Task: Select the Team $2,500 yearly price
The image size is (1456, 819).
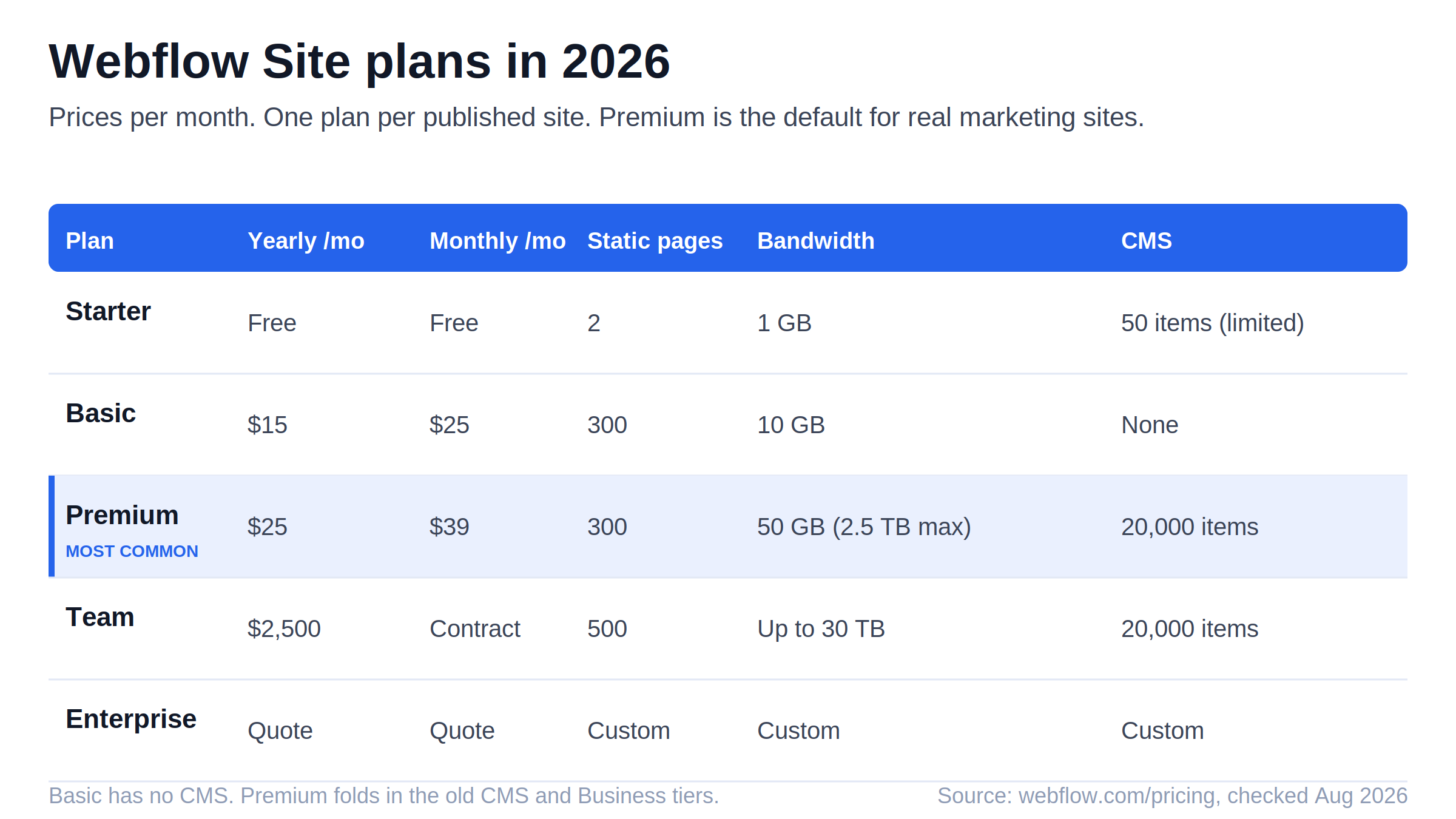Action: [284, 629]
